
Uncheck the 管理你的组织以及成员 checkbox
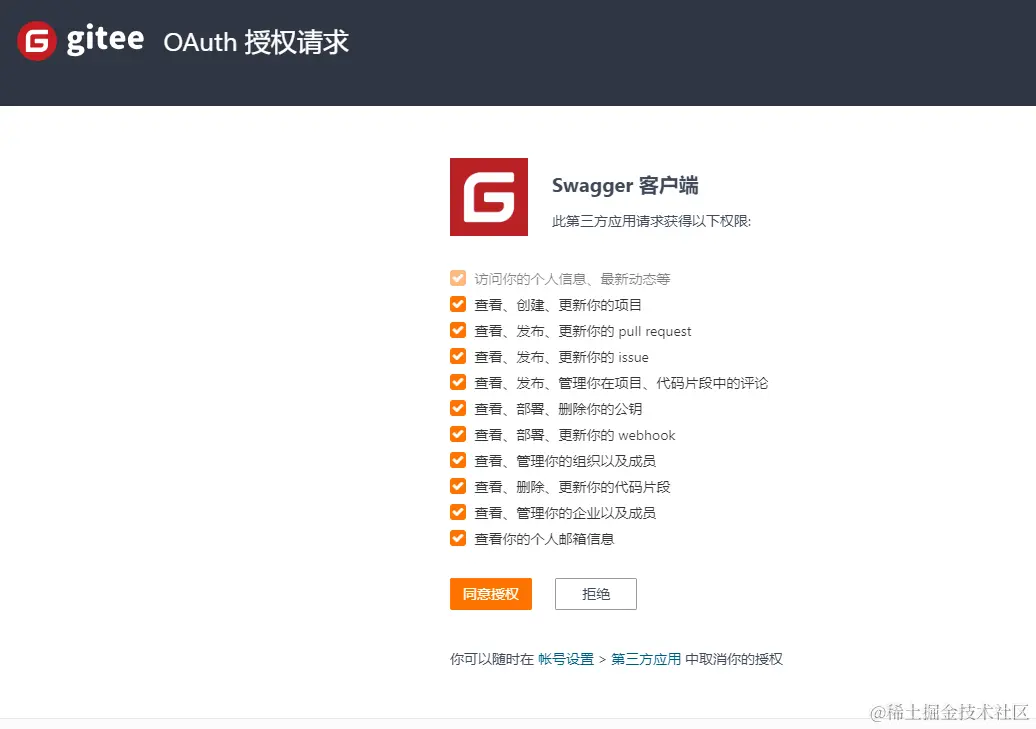tap(458, 460)
